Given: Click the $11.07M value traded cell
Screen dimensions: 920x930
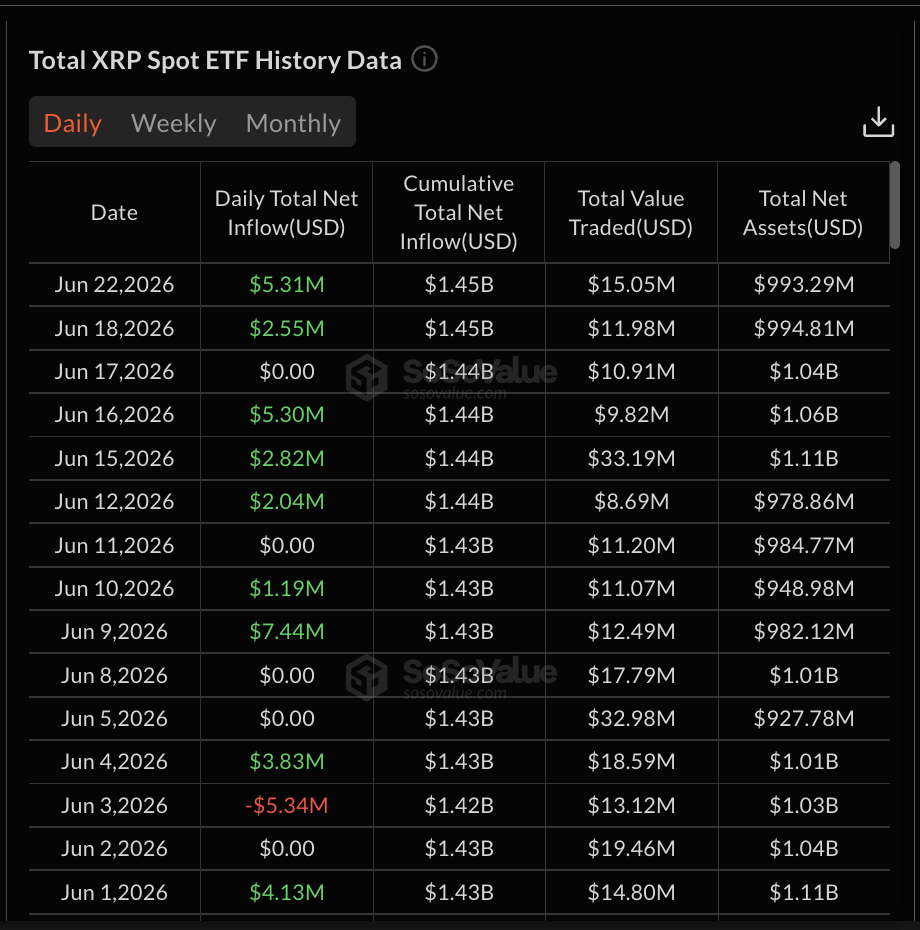Looking at the screenshot, I should tap(631, 588).
